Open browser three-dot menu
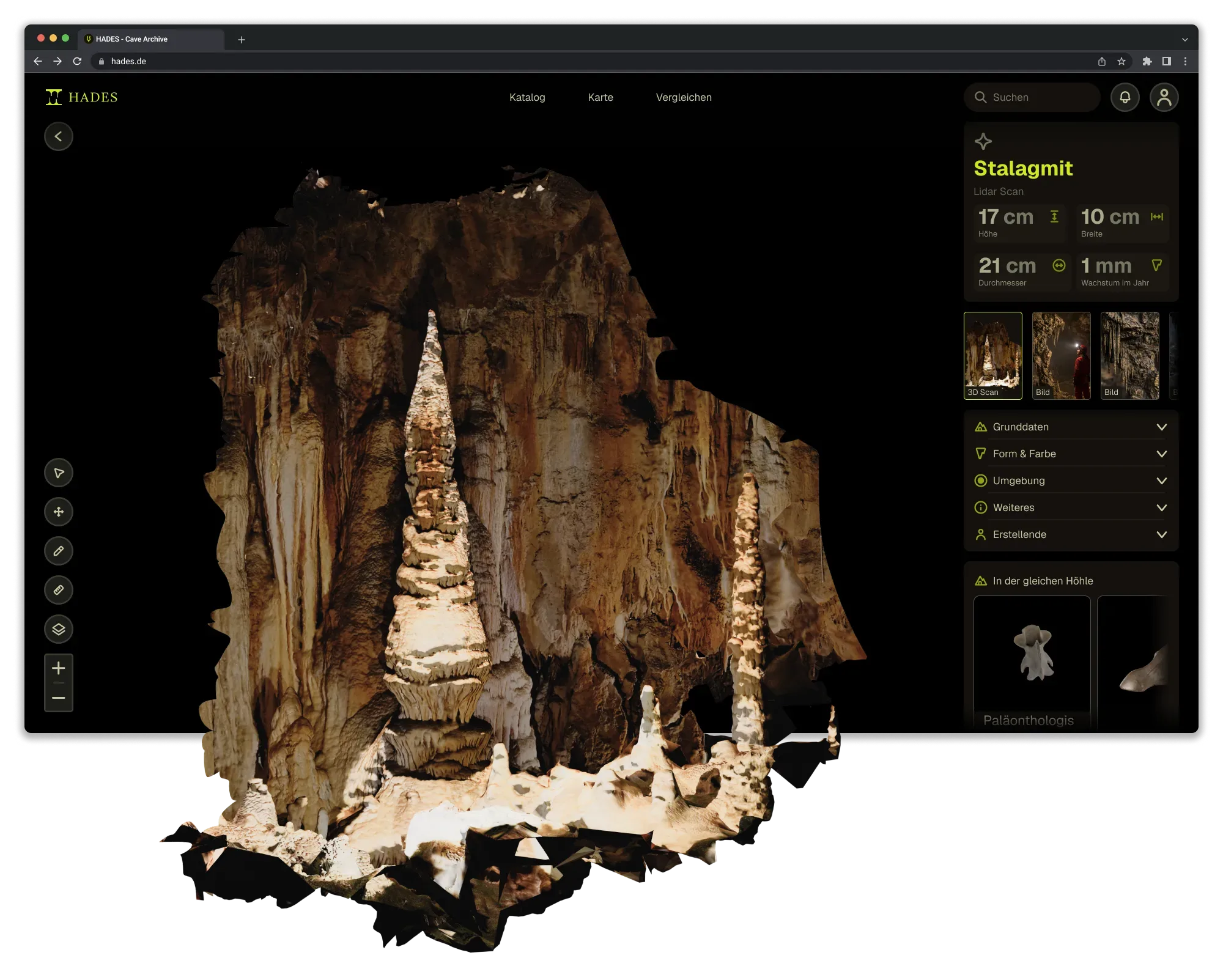Image resolution: width=1223 pixels, height=980 pixels. coord(1185,61)
